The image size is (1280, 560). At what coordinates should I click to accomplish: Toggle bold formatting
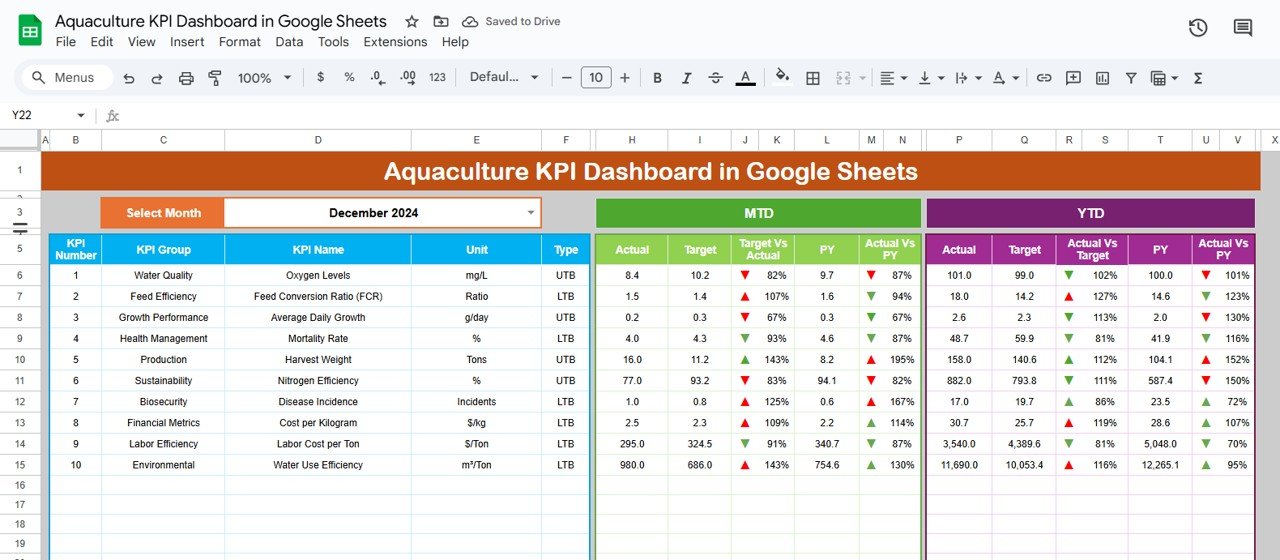pyautogui.click(x=657, y=78)
